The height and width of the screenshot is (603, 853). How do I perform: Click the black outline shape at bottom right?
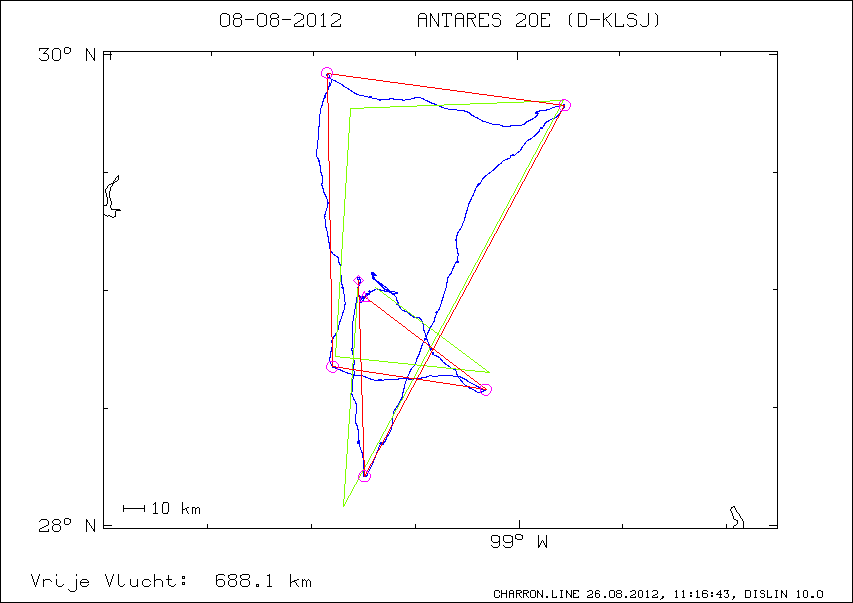(x=737, y=517)
